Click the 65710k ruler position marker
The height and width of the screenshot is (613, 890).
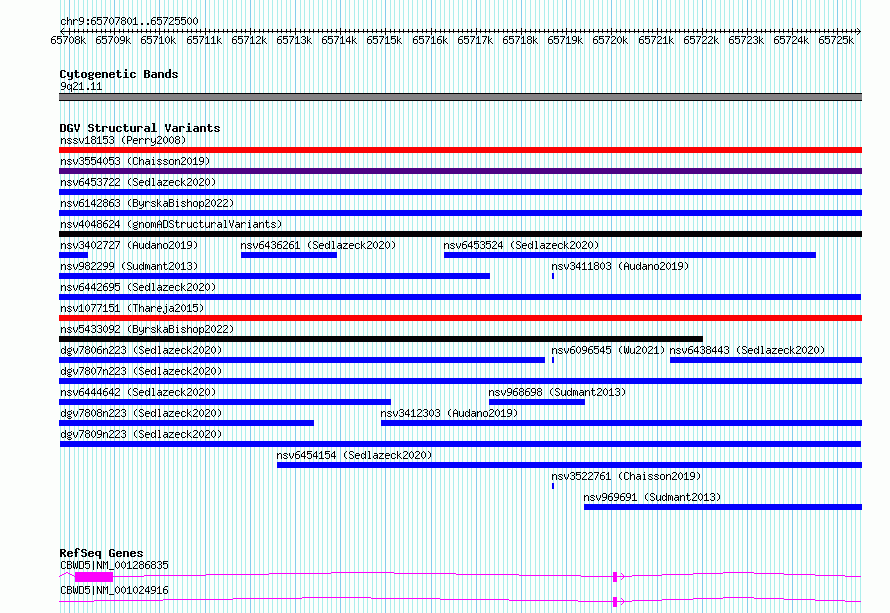coord(158,40)
